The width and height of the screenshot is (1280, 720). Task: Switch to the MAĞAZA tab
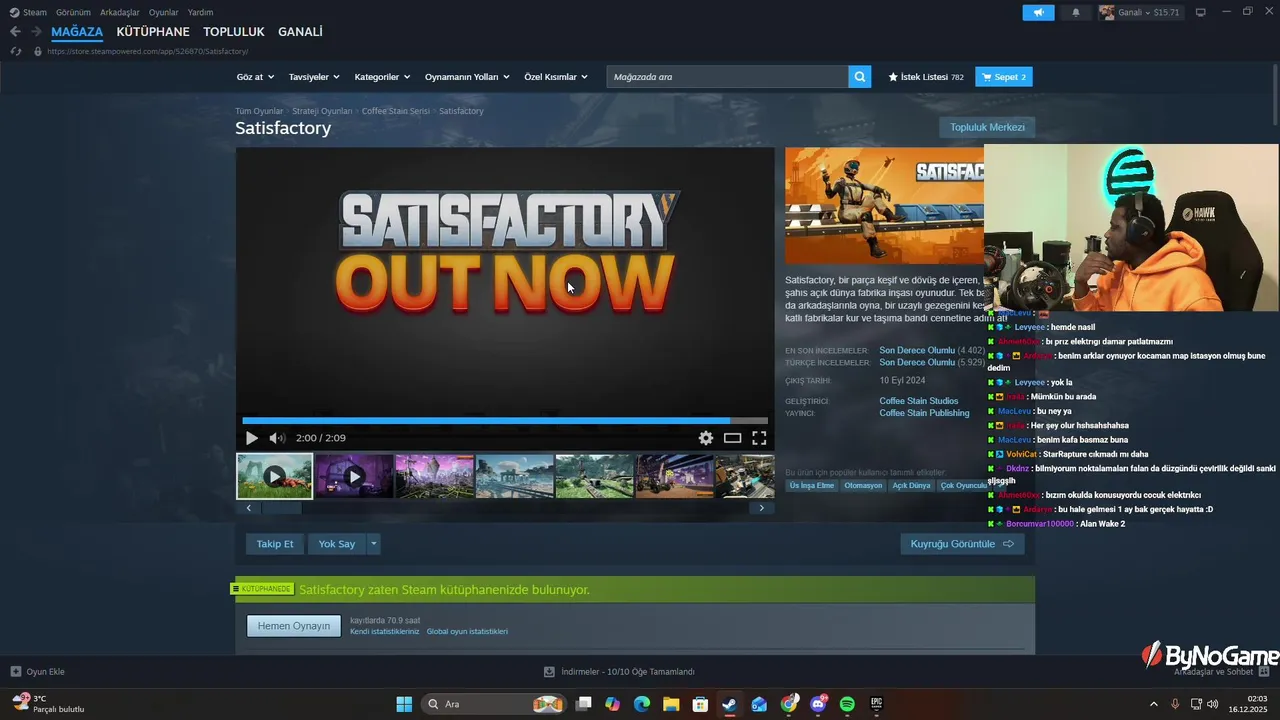(x=77, y=32)
